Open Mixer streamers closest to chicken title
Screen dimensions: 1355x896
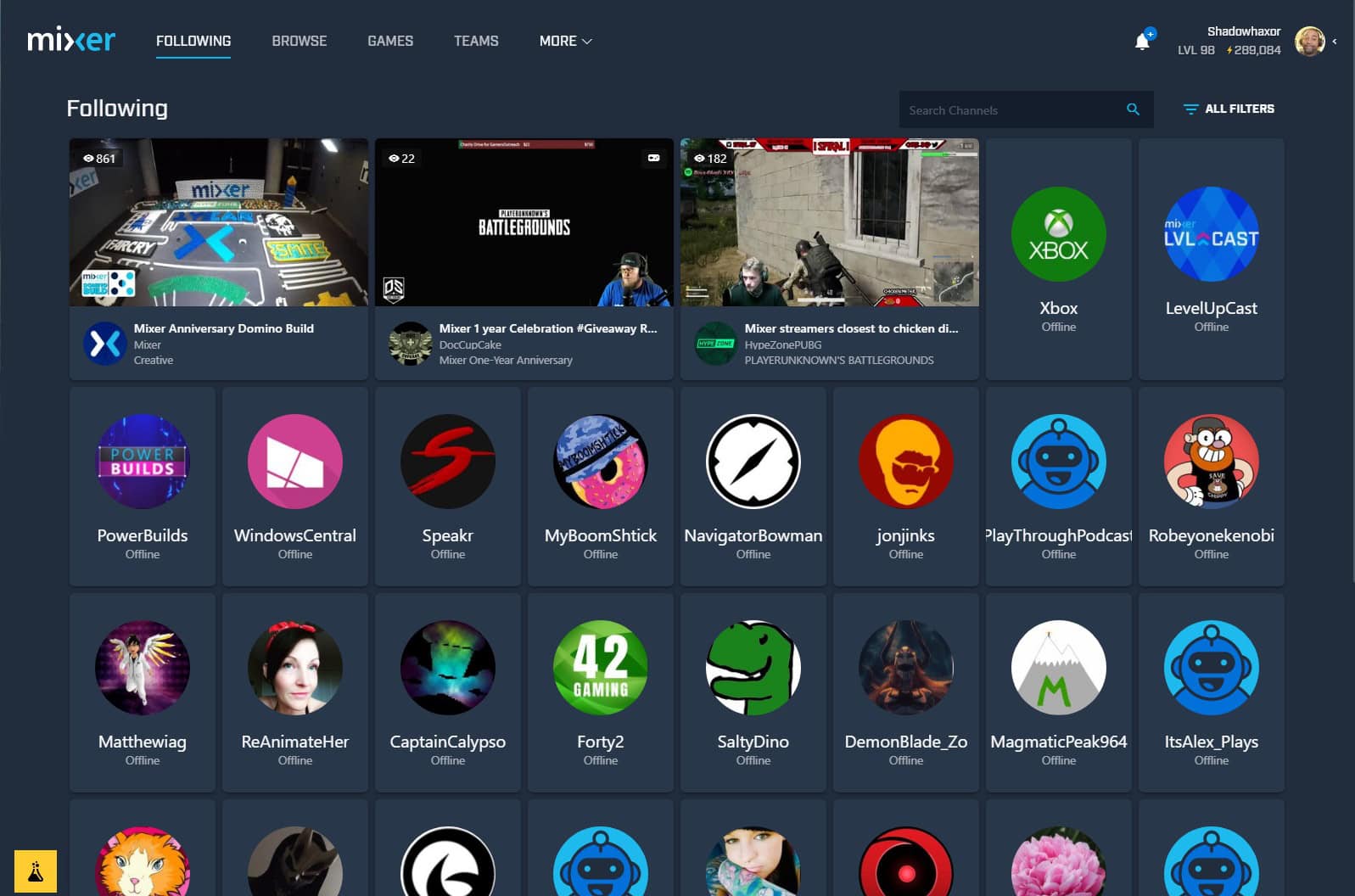click(x=851, y=328)
